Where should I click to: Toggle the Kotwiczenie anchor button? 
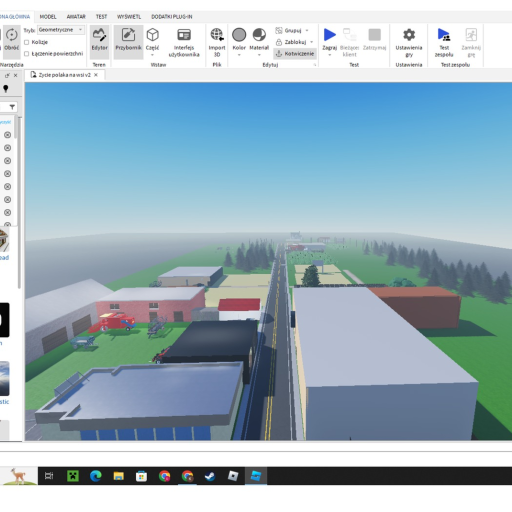(x=295, y=54)
